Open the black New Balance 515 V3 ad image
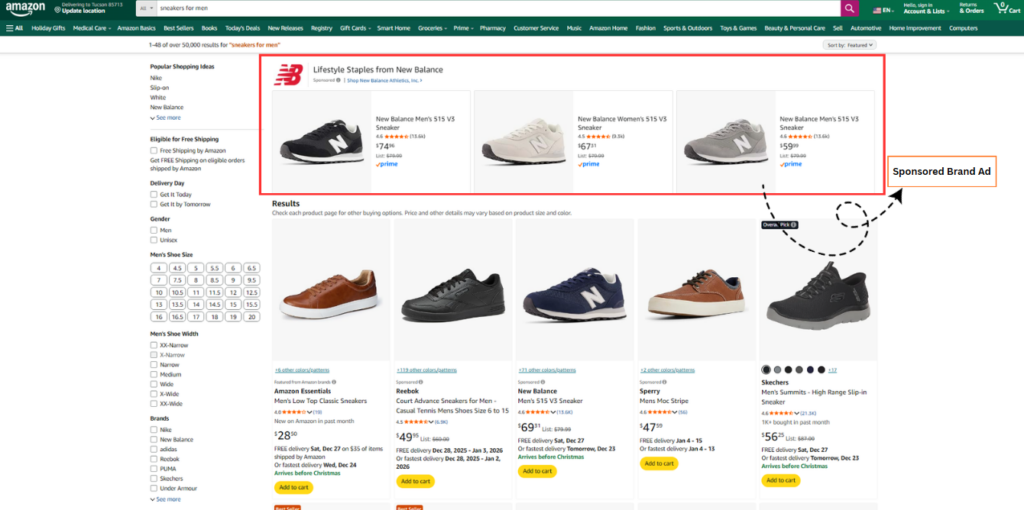 (x=321, y=141)
